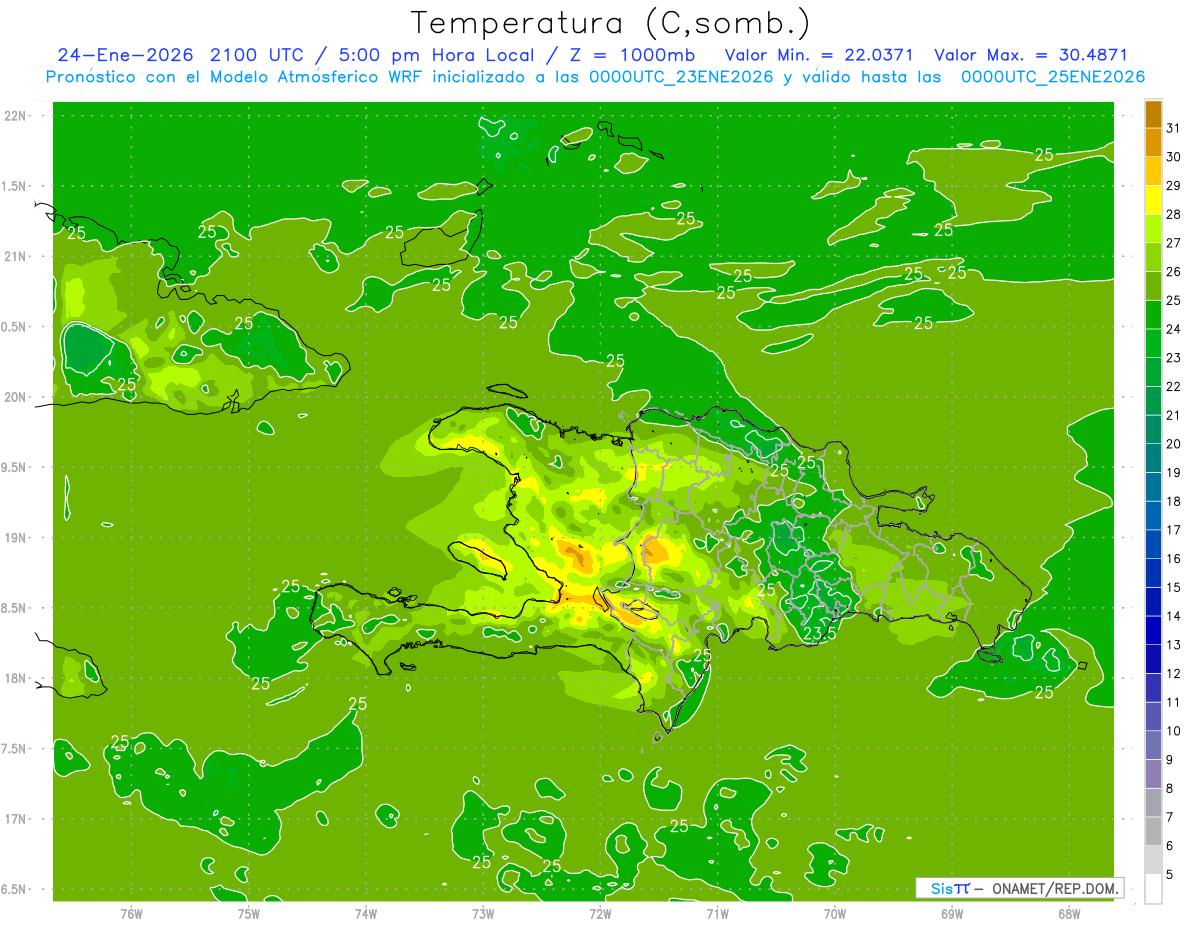This screenshot has height=927, width=1200.
Task: Click the '71W' longitude axis label
Action: pos(717,913)
